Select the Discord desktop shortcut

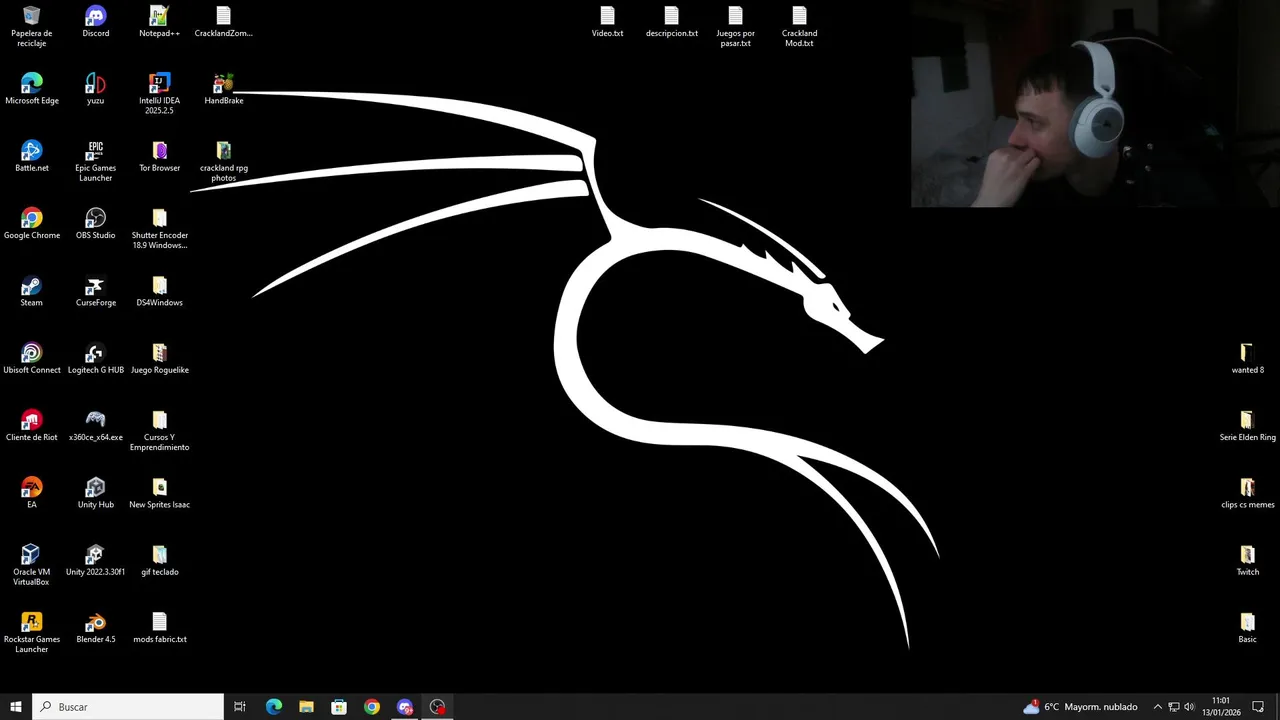pos(96,22)
